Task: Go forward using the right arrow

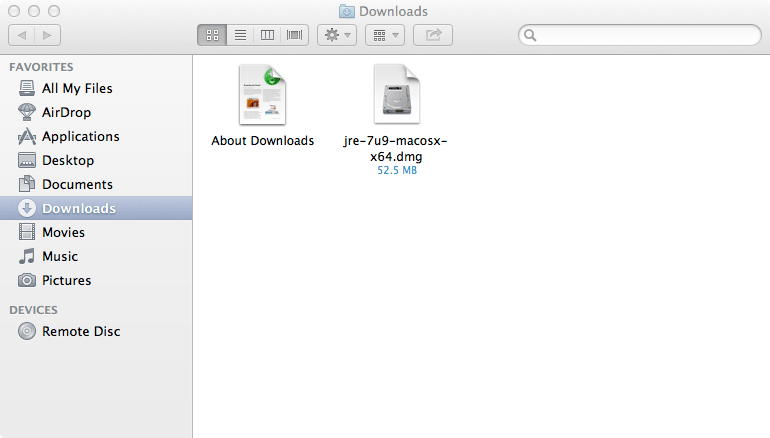Action: (x=47, y=35)
